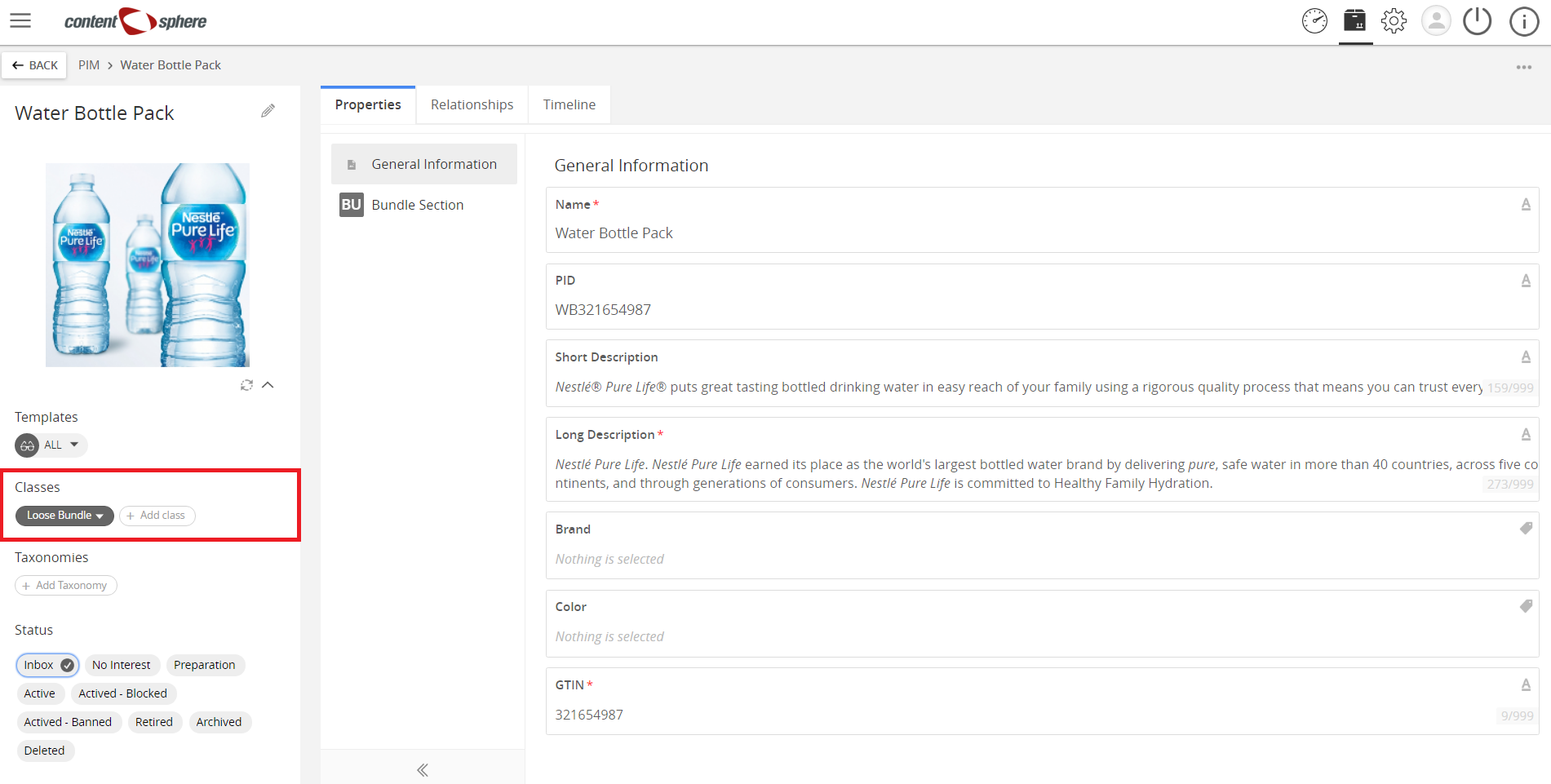Switch to the Properties tab
This screenshot has height=784, width=1551.
pos(368,104)
